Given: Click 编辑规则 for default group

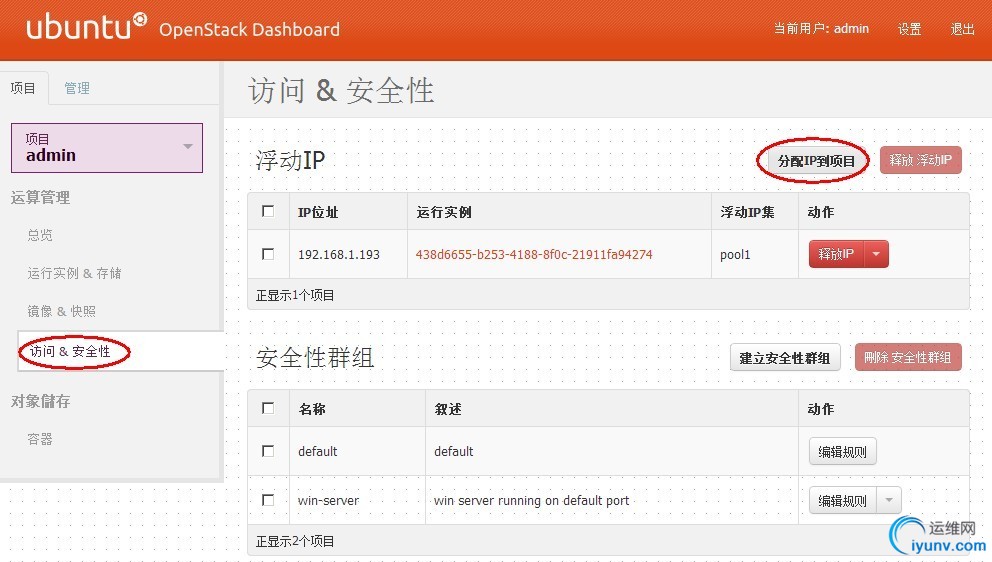Looking at the screenshot, I should [843, 451].
